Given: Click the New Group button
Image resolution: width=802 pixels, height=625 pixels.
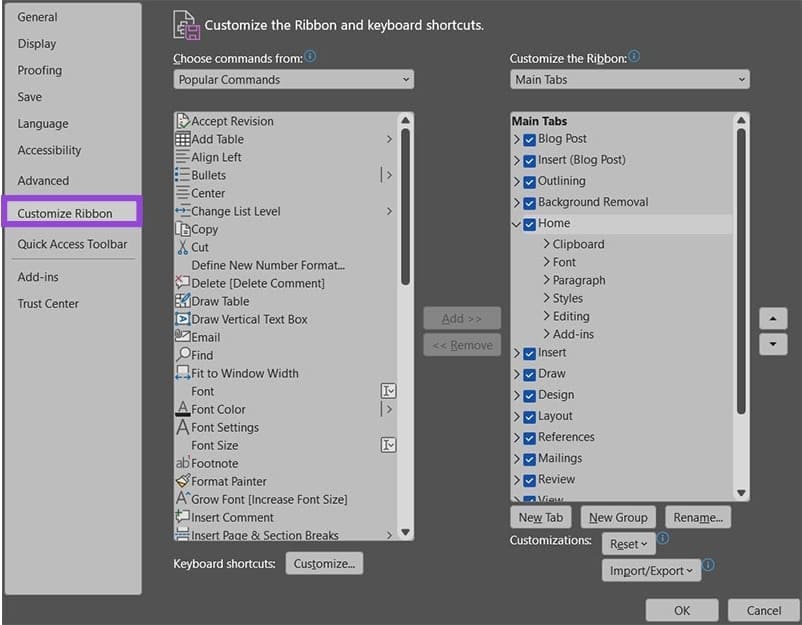Looking at the screenshot, I should coord(618,517).
